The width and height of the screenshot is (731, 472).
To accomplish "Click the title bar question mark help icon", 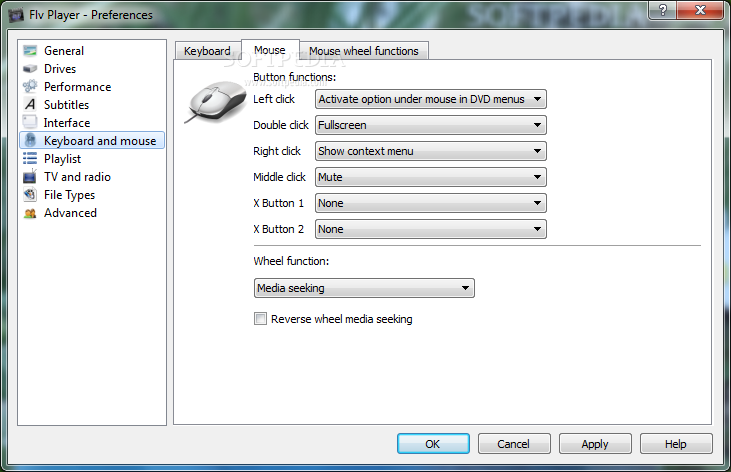I will pyautogui.click(x=663, y=10).
